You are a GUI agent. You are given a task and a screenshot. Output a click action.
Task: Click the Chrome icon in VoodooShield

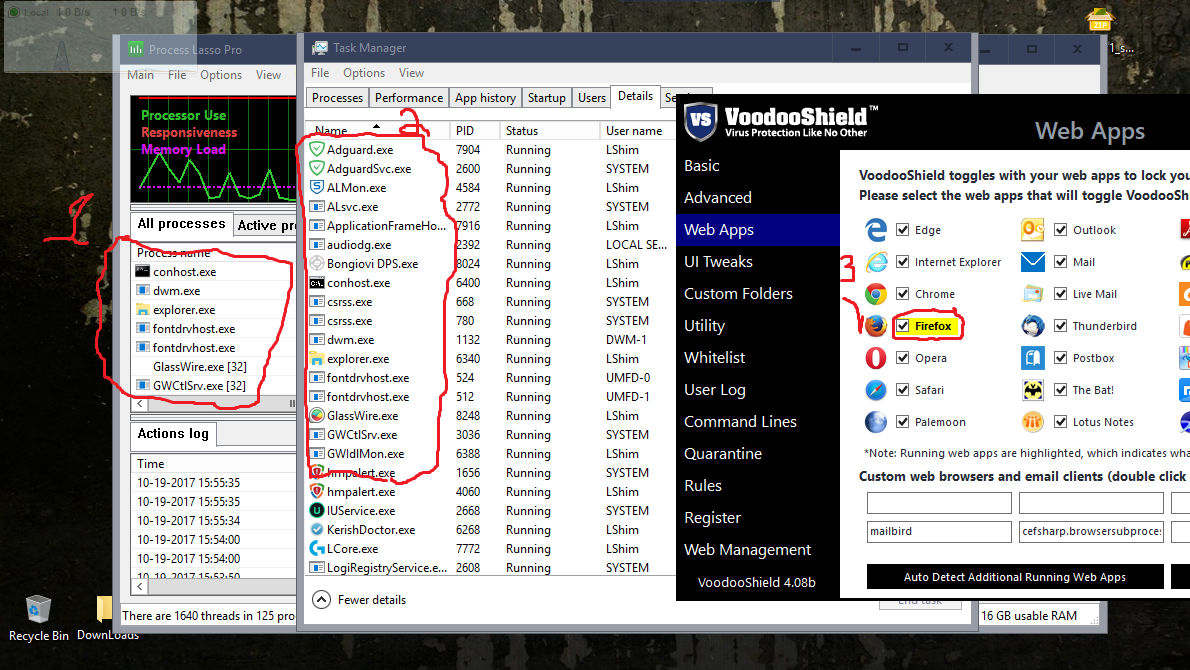point(876,294)
